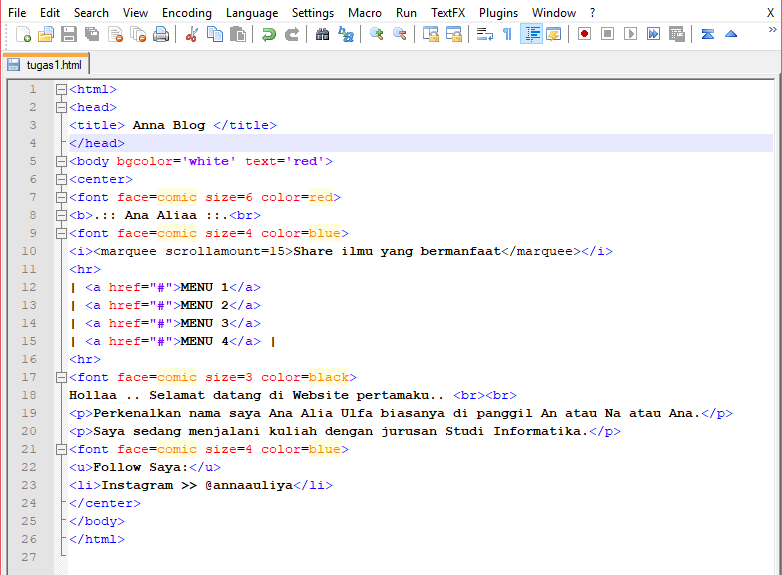This screenshot has height=575, width=782.
Task: Show hidden toolbar buttons via the chevron
Action: coord(773,30)
